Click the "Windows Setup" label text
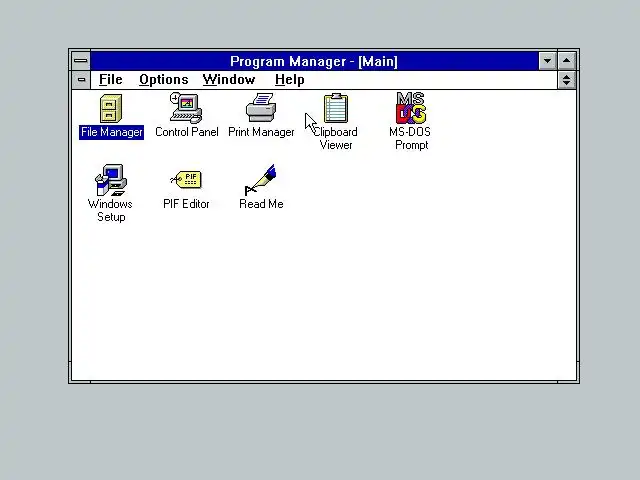The width and height of the screenshot is (640, 480). [x=110, y=210]
